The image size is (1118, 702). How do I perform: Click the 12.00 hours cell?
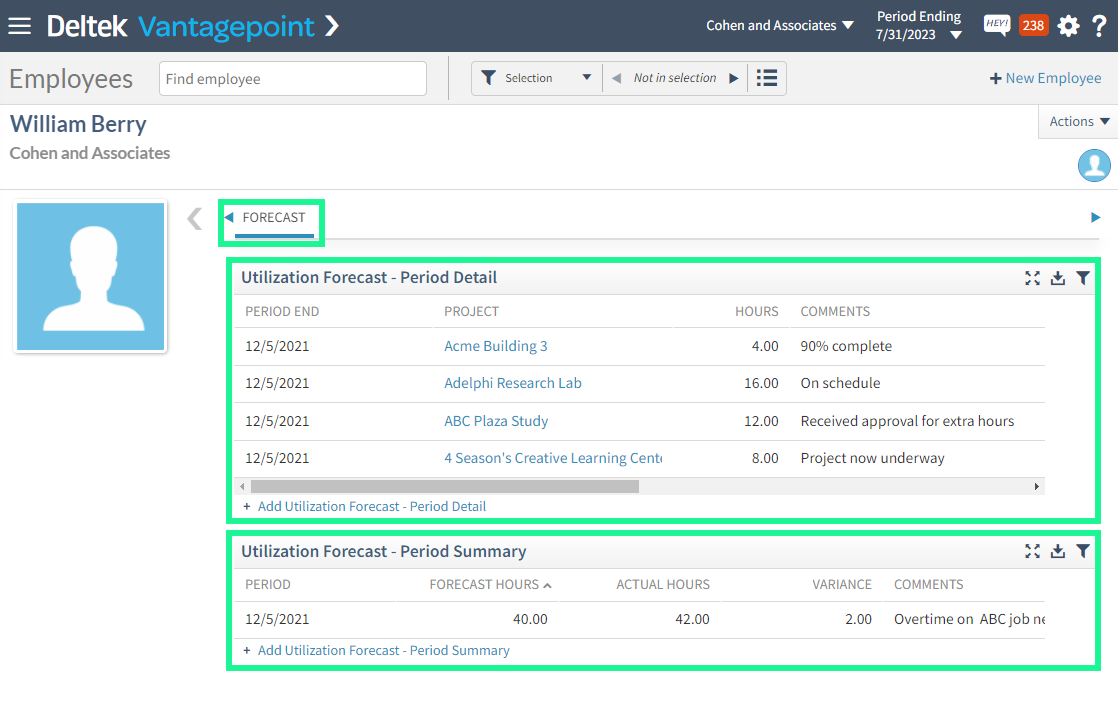[x=761, y=421]
